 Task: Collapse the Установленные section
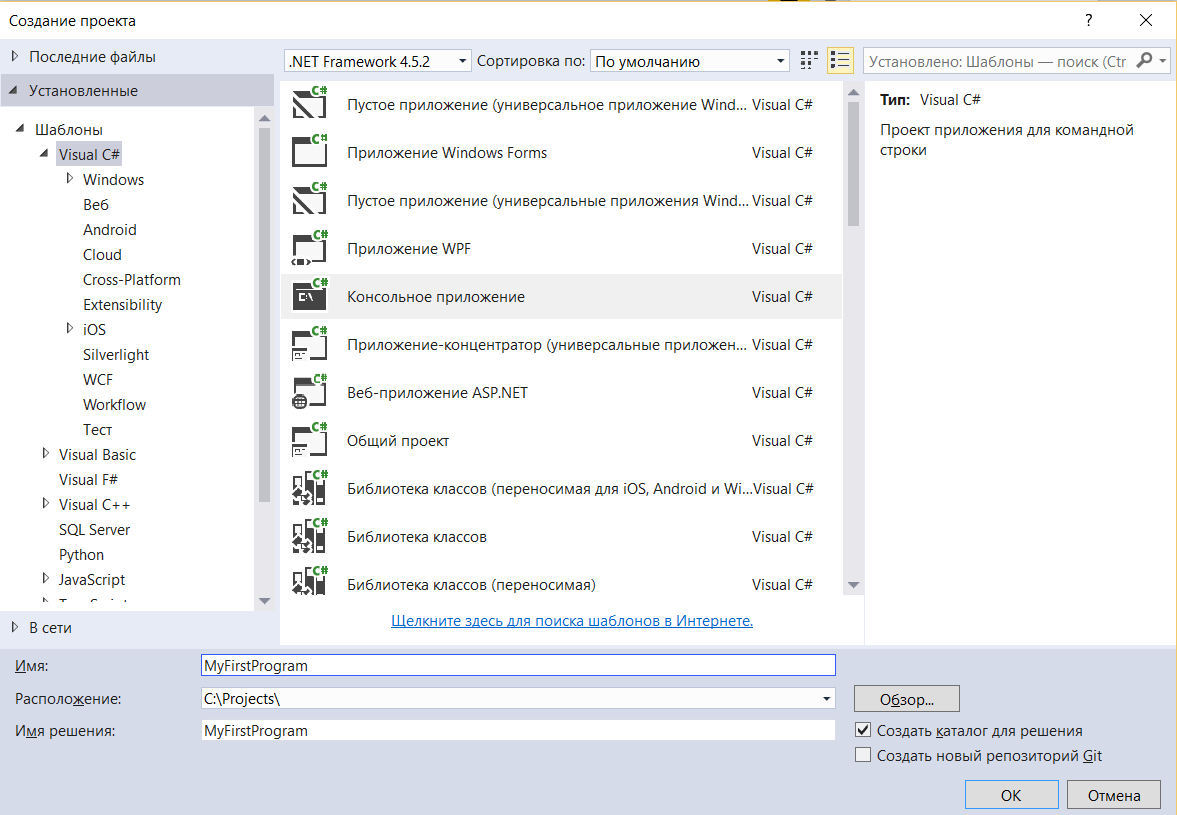14,90
